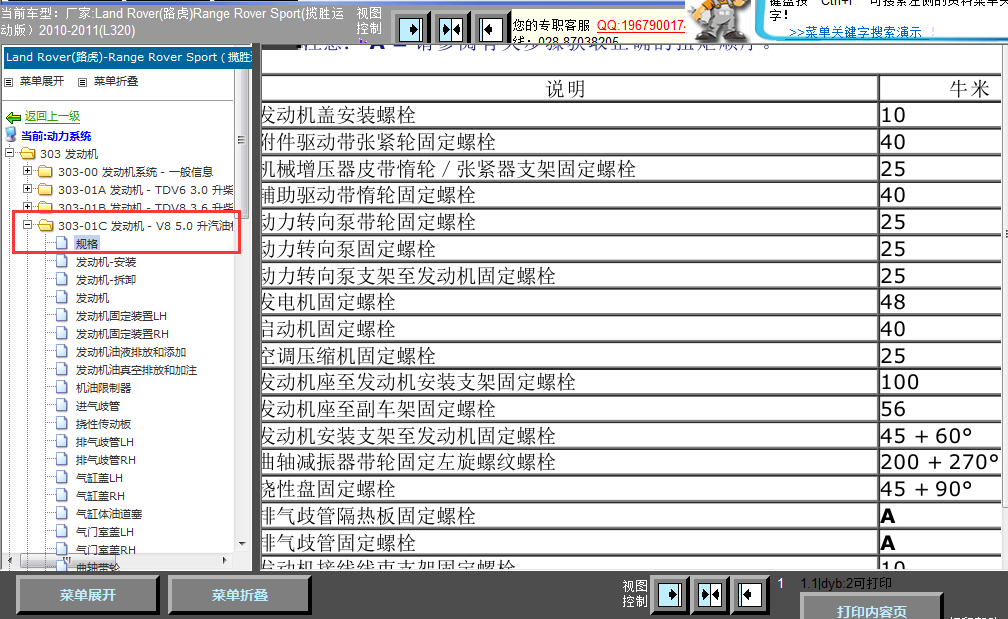The height and width of the screenshot is (619, 1008).
Task: Click the 当前:动力系统 label
Action: (x=56, y=136)
